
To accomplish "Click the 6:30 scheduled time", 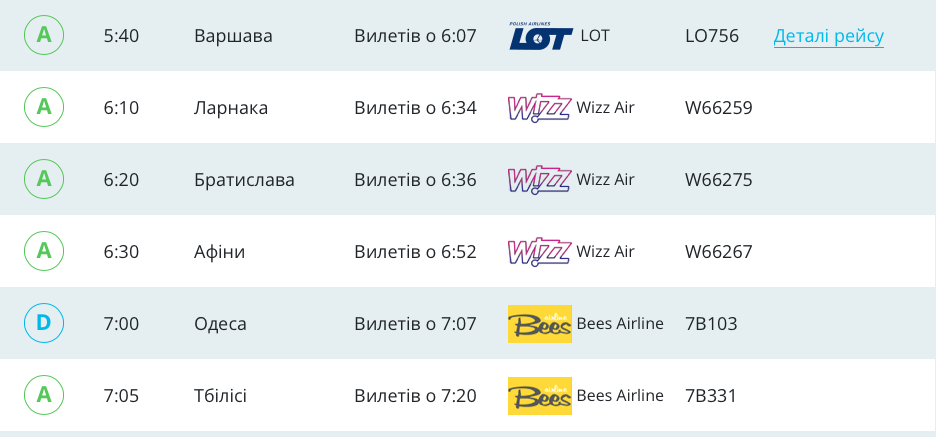I will (x=121, y=252).
